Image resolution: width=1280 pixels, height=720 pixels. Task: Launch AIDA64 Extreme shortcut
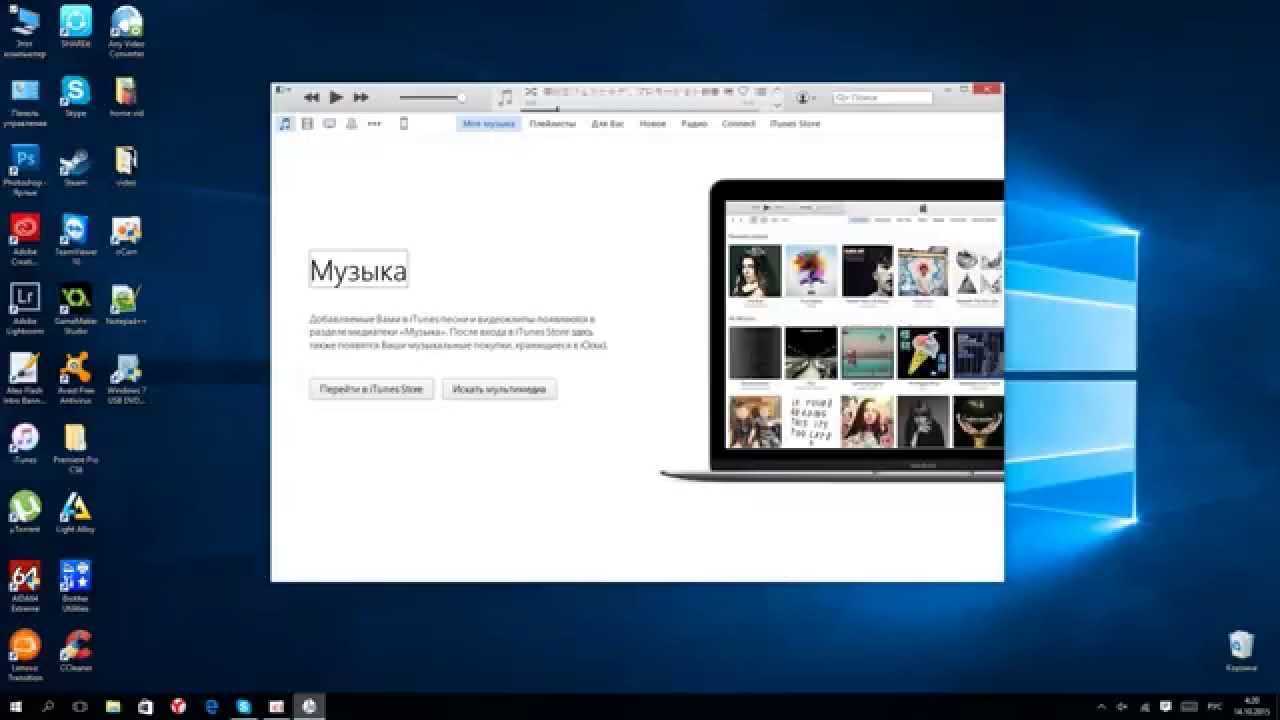coord(24,586)
